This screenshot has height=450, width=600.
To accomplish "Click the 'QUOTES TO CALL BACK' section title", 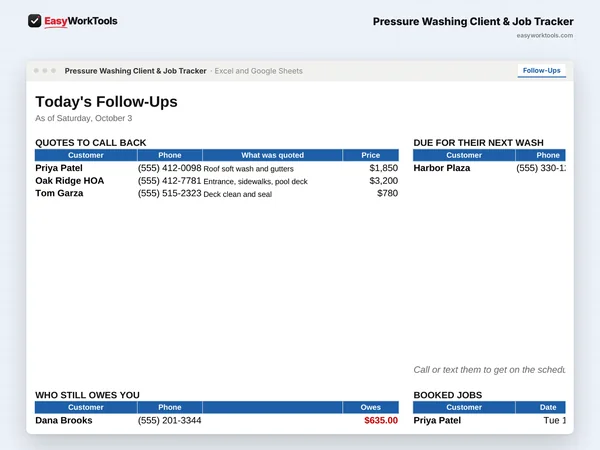I will (x=91, y=143).
